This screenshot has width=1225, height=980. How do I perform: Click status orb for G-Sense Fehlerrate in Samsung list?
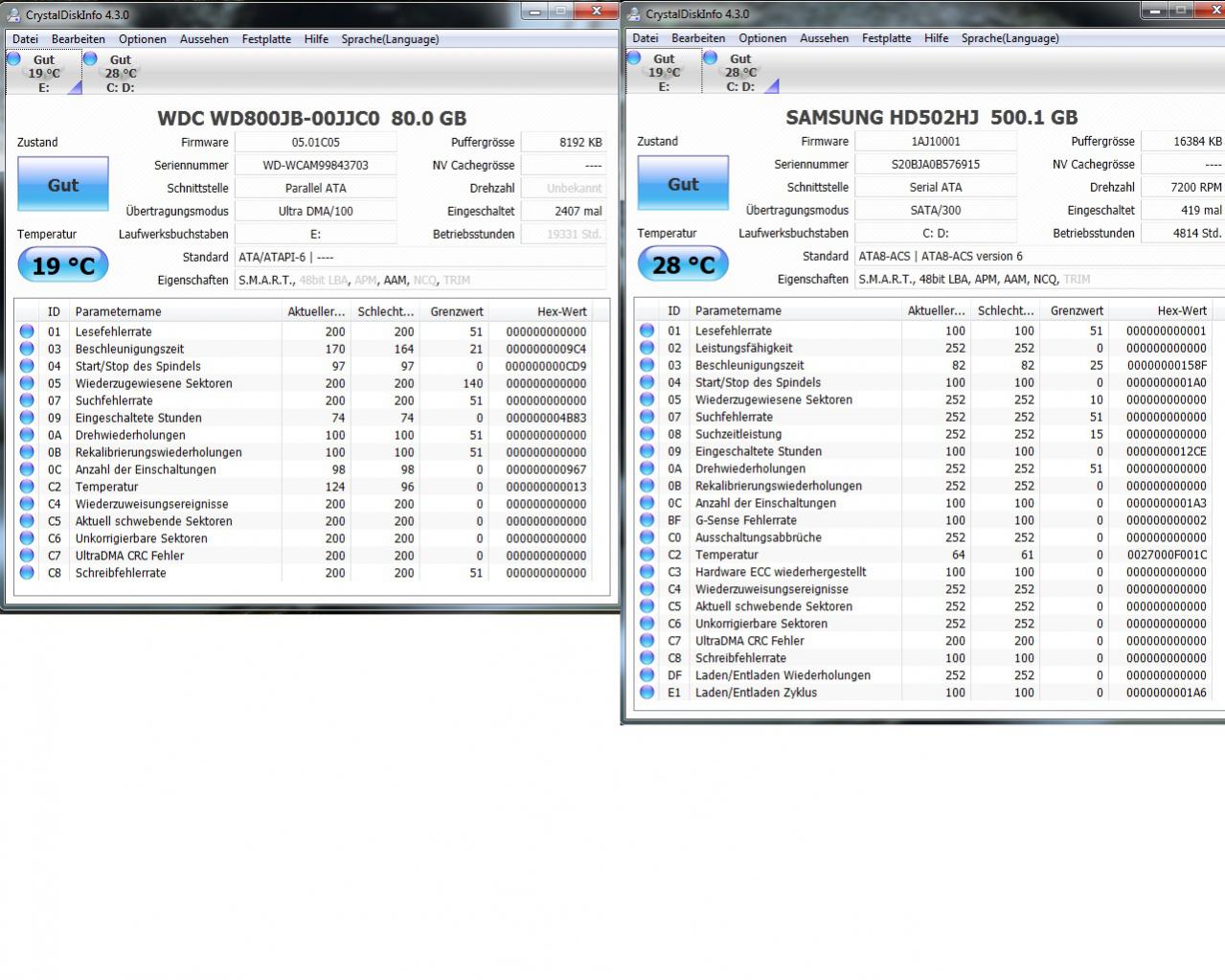click(x=647, y=520)
